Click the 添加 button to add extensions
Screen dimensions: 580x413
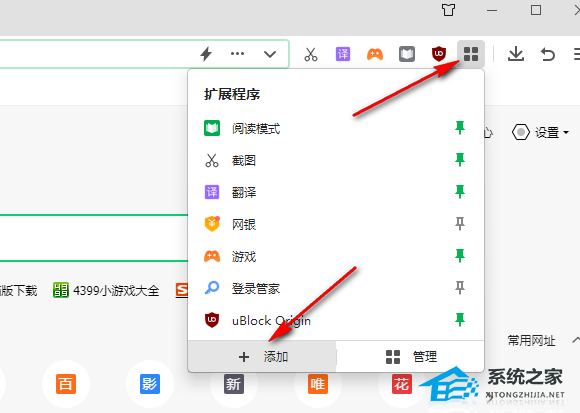point(262,357)
